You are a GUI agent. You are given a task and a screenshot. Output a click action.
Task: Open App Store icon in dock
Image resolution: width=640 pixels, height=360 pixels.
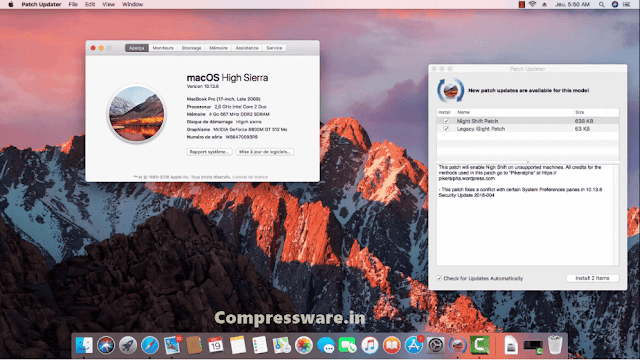click(414, 345)
